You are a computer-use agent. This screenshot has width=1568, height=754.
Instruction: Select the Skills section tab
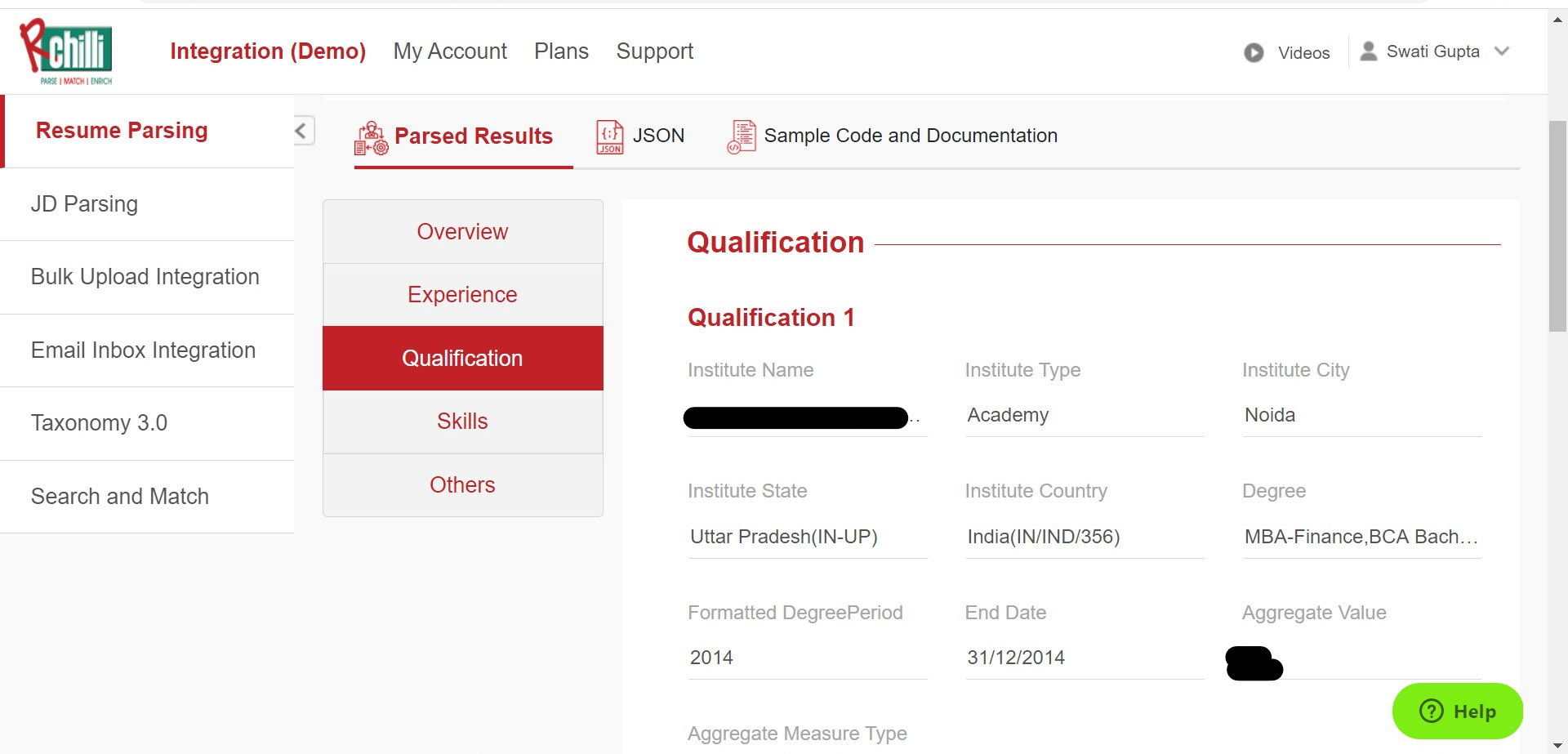462,422
